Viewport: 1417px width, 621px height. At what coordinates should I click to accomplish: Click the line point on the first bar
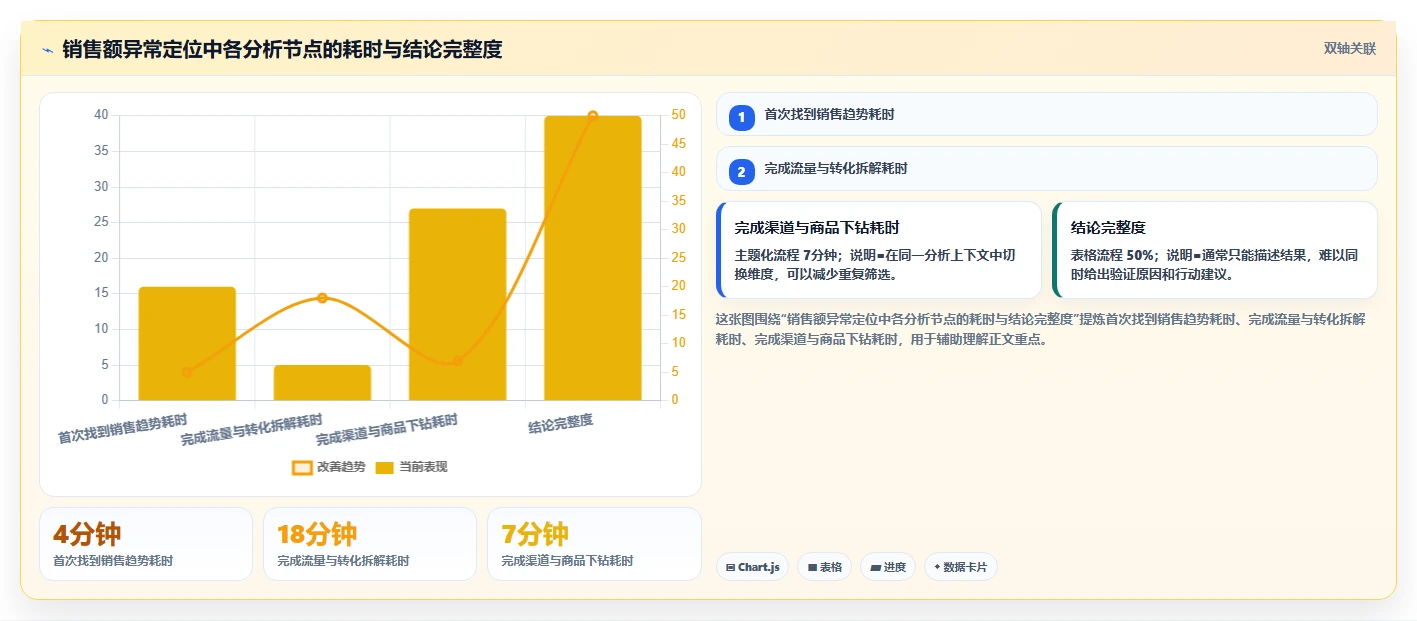pyautogui.click(x=187, y=372)
